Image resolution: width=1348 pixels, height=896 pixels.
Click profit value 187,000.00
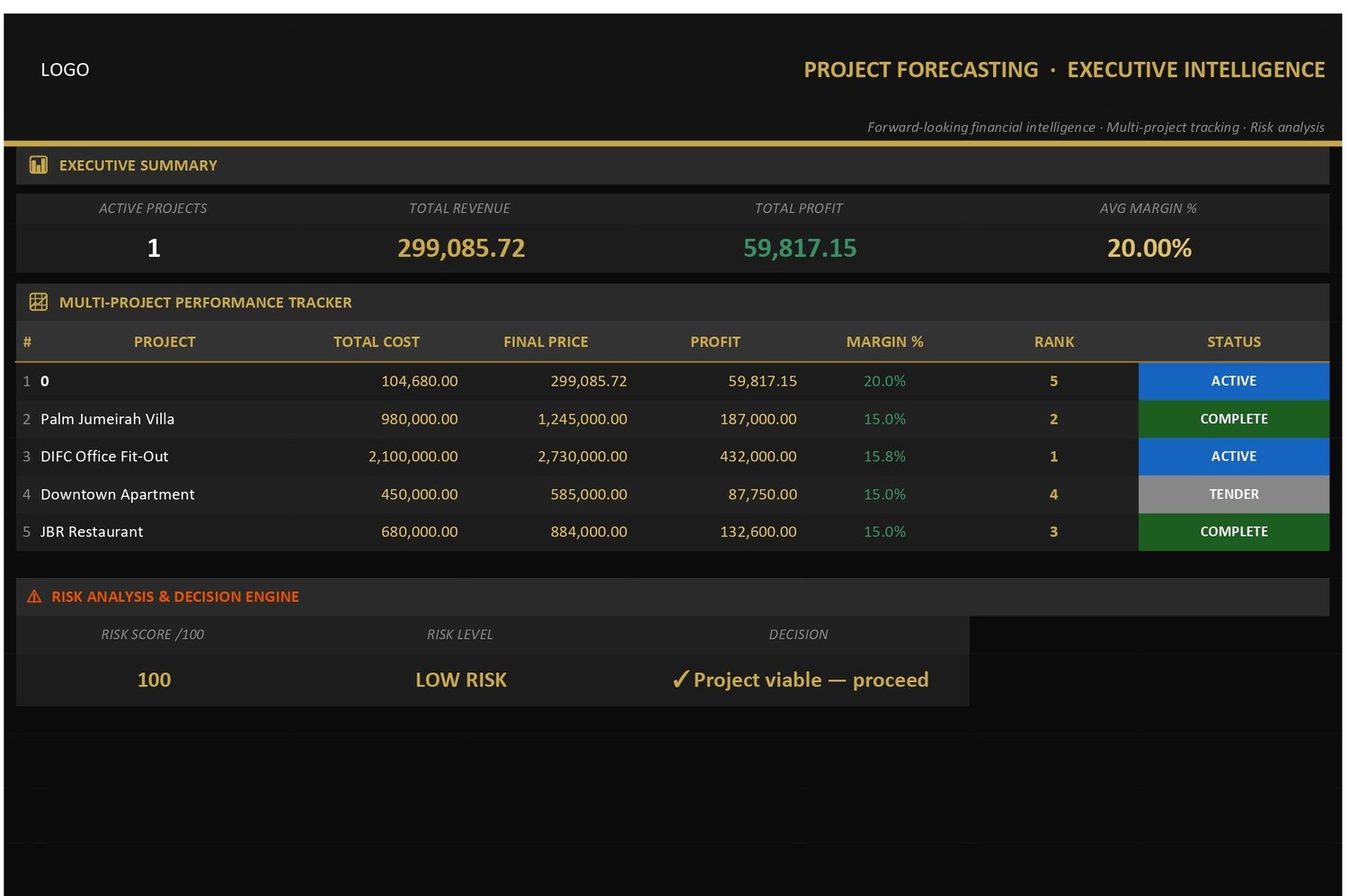tap(758, 419)
